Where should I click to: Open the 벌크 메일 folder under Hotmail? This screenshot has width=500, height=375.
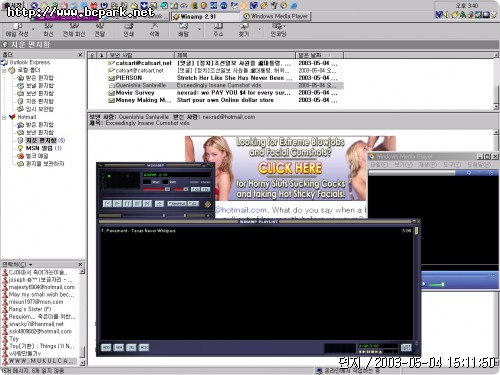coord(33,156)
